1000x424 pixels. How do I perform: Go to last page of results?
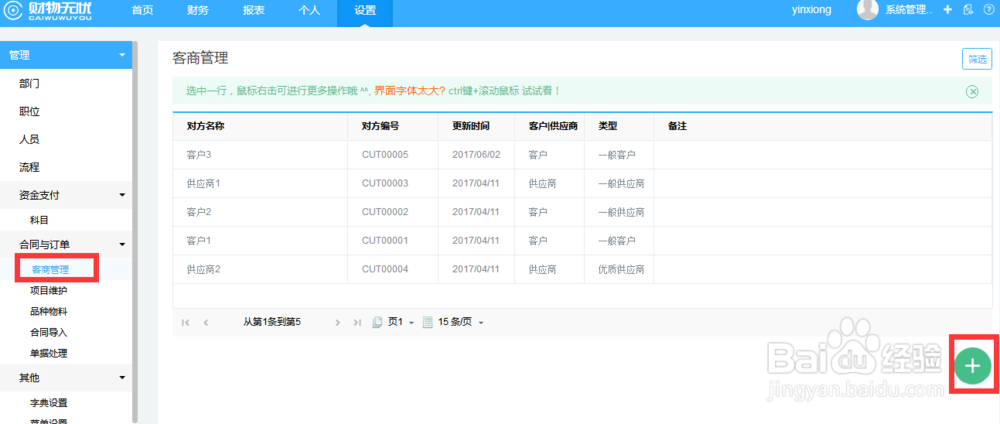click(357, 323)
